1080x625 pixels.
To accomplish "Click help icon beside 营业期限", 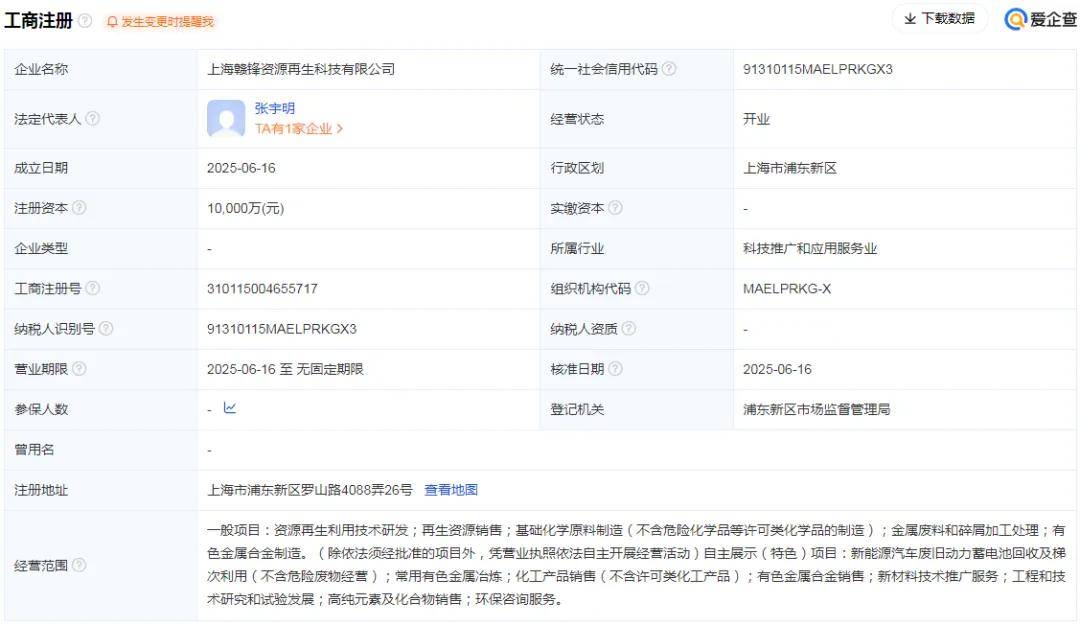I will tap(79, 369).
